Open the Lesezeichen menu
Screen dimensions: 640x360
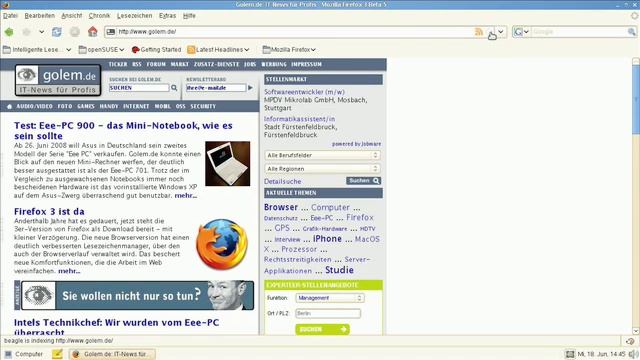point(134,16)
